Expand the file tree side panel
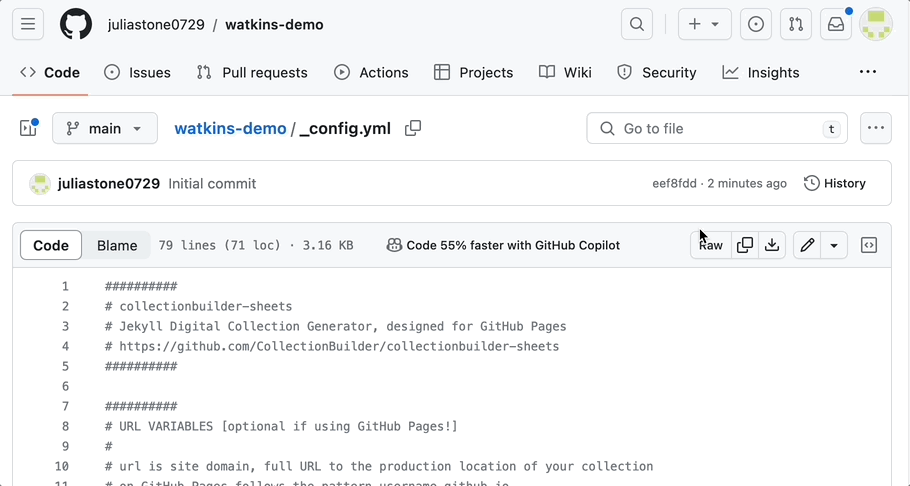 (x=28, y=128)
